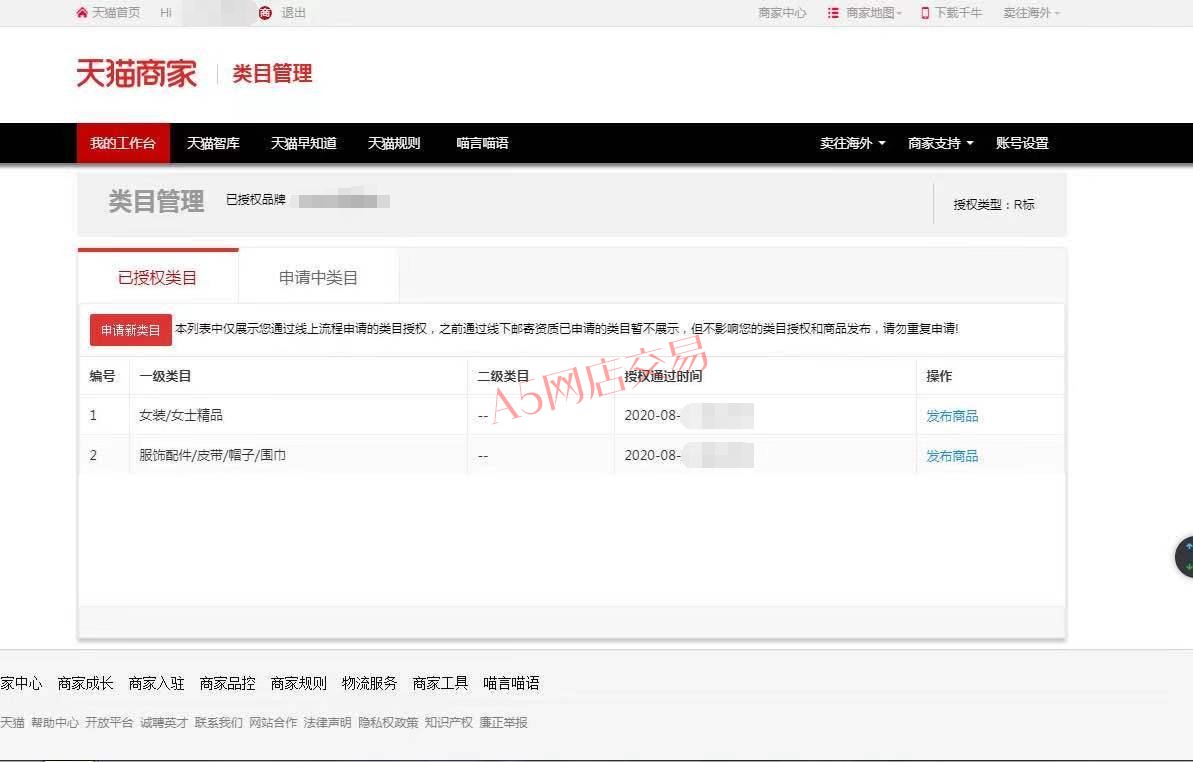1193x762 pixels.
Task: Open the 天猫早知道 menu item
Action: [x=304, y=143]
